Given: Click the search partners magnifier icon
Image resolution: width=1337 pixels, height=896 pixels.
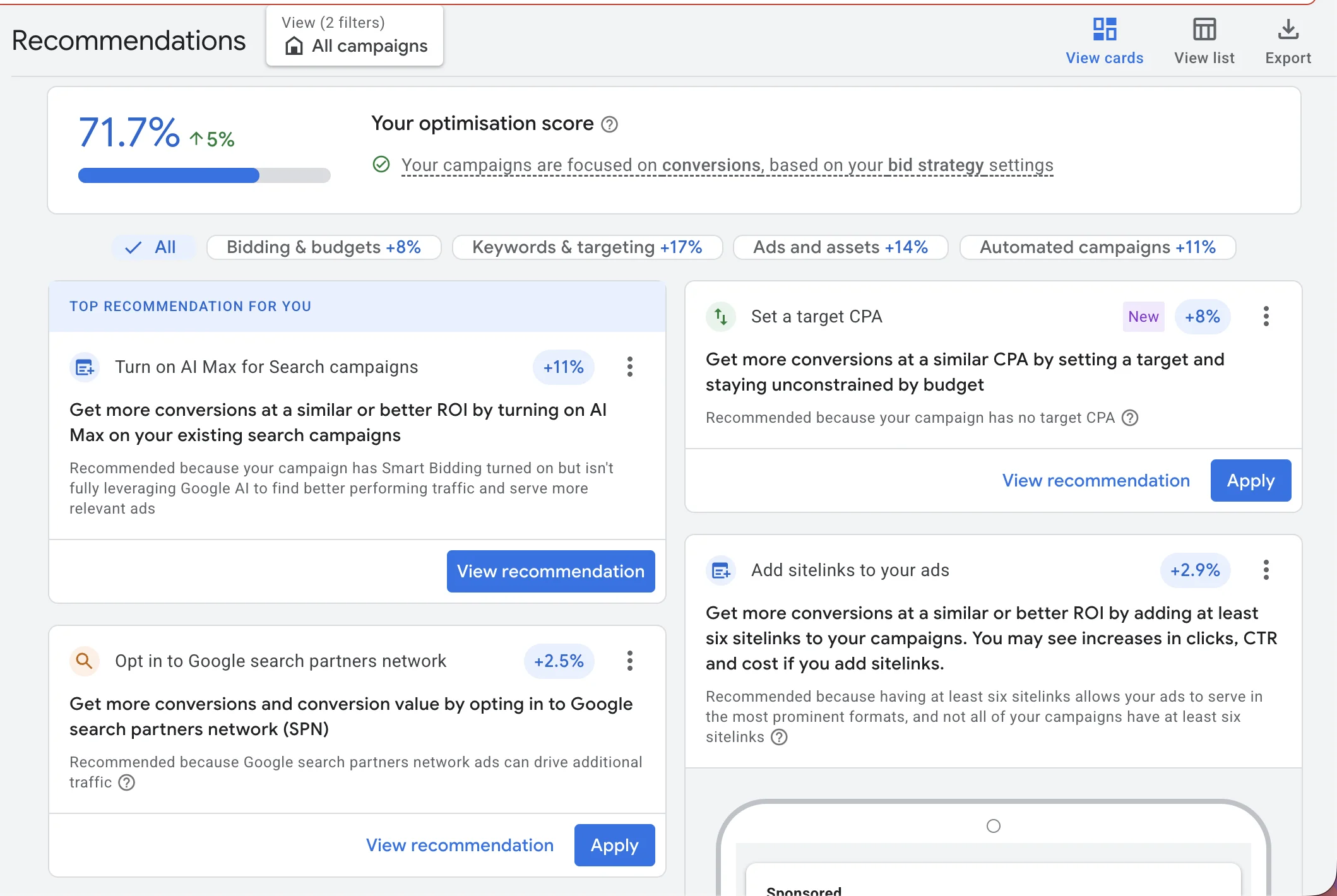Looking at the screenshot, I should 85,661.
